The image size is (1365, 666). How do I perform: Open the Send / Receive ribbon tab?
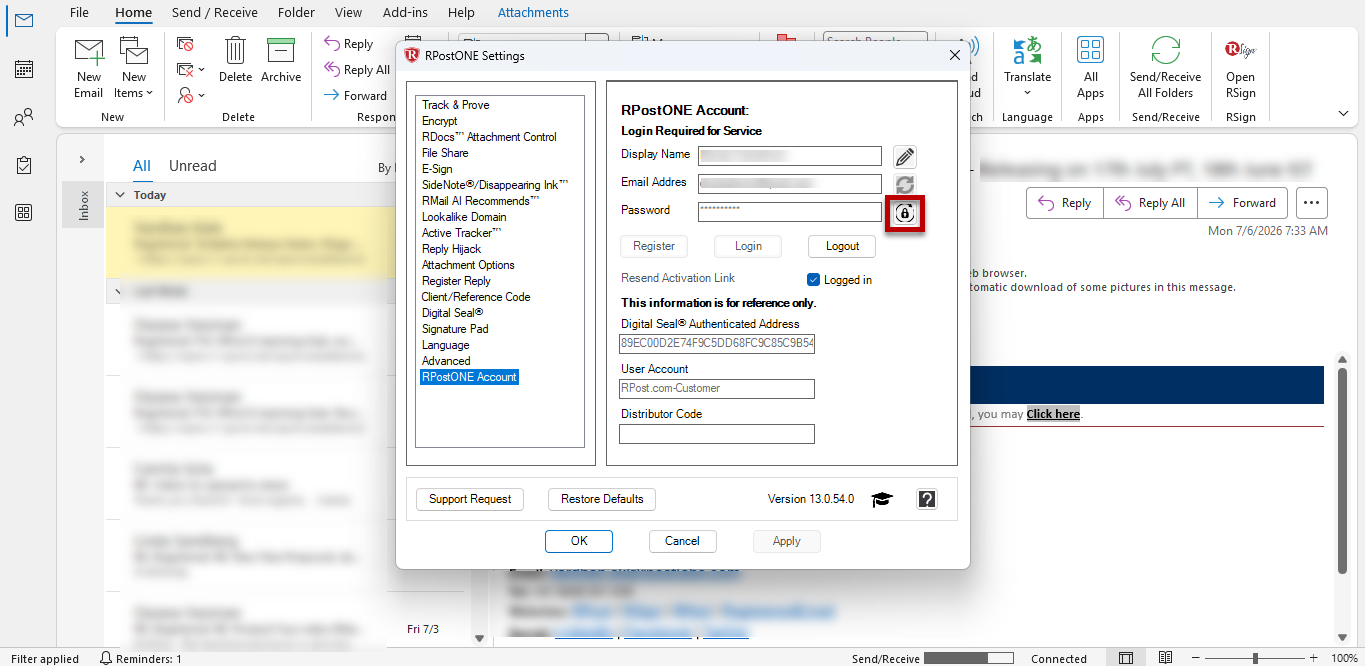[x=215, y=13]
